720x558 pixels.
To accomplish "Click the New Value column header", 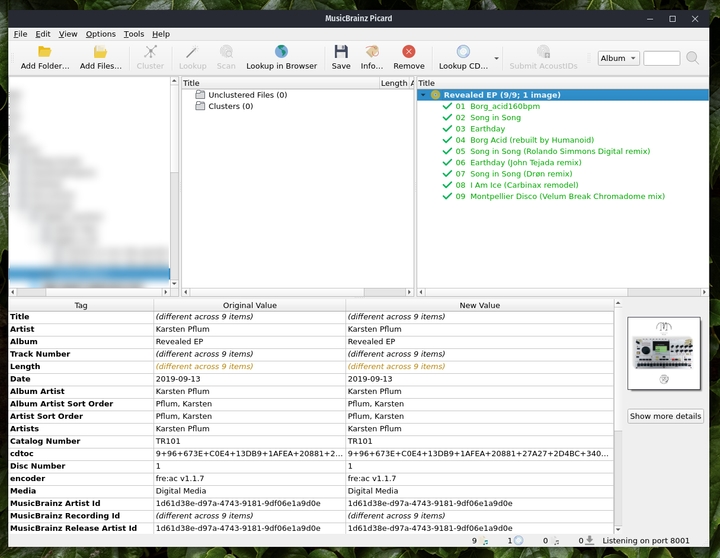I will tap(480, 305).
